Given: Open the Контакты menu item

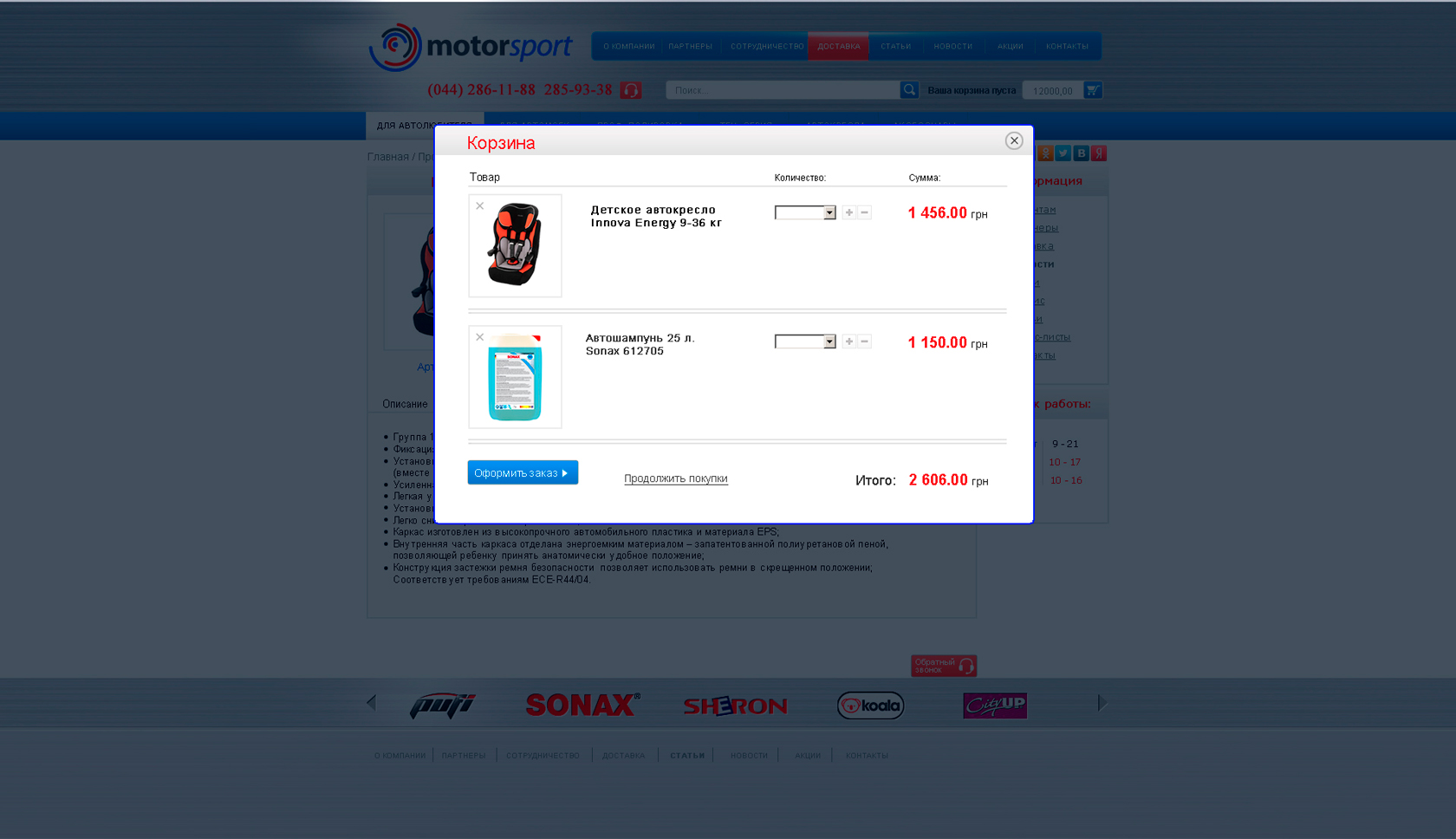Looking at the screenshot, I should coord(1067,46).
